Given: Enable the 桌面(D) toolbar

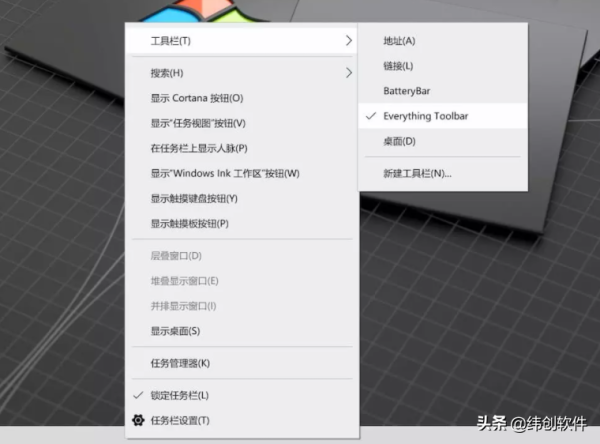Looking at the screenshot, I should pyautogui.click(x=443, y=141).
